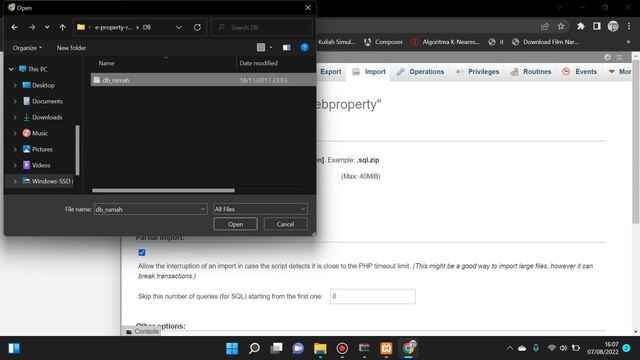Open Algoritma K-Neares bookmark
Screen dimensions: 640x360
tap(445, 42)
